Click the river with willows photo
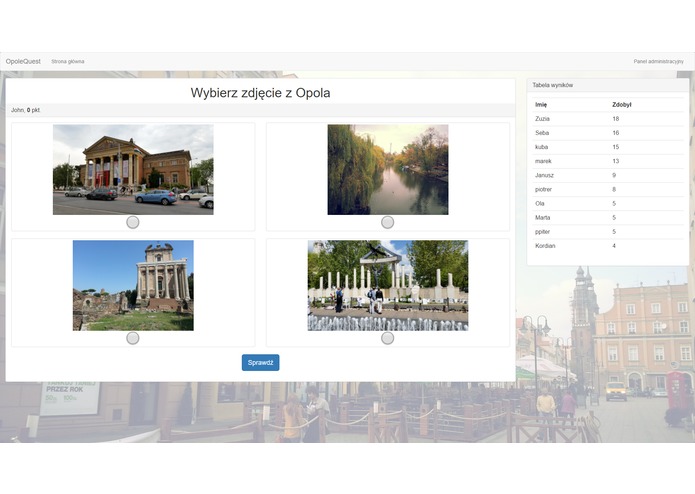 click(x=388, y=170)
